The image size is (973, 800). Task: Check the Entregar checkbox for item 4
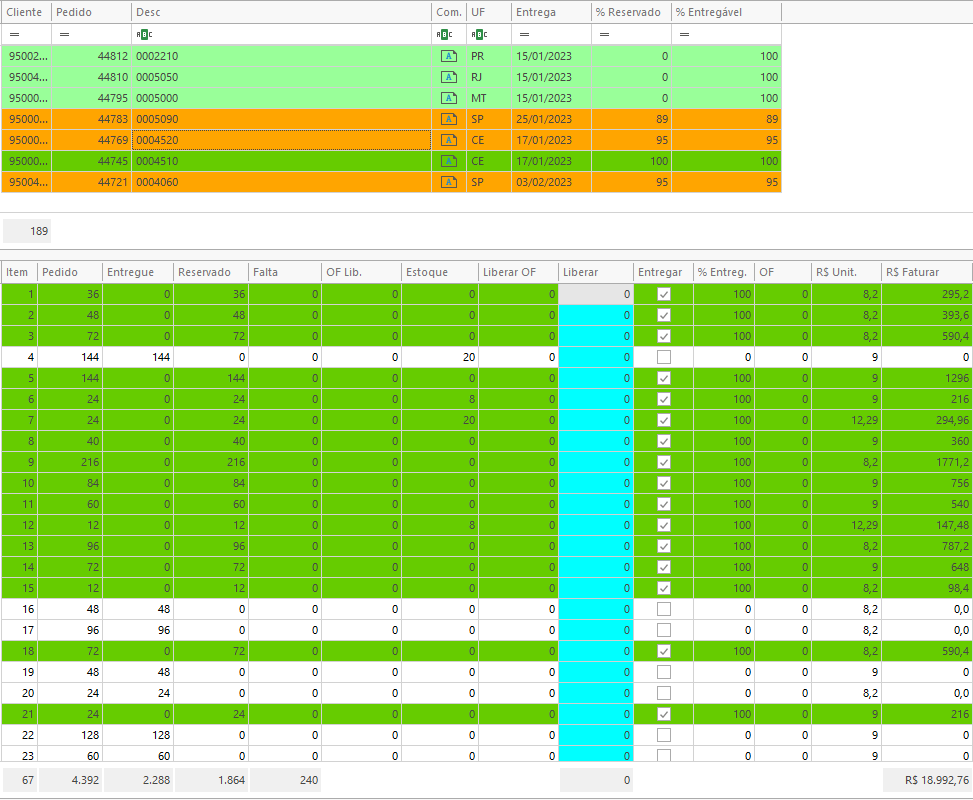click(x=664, y=357)
